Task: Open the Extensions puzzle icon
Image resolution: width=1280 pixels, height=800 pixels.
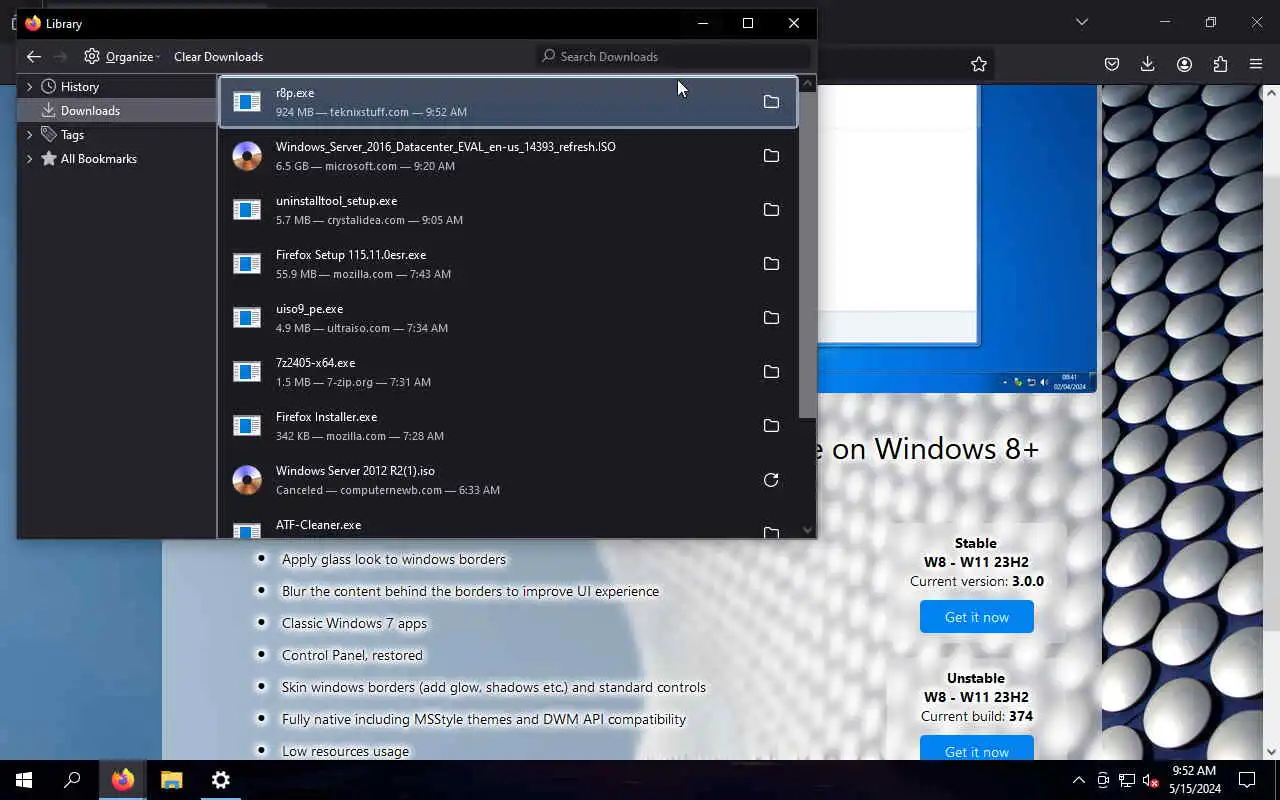Action: click(x=1220, y=64)
